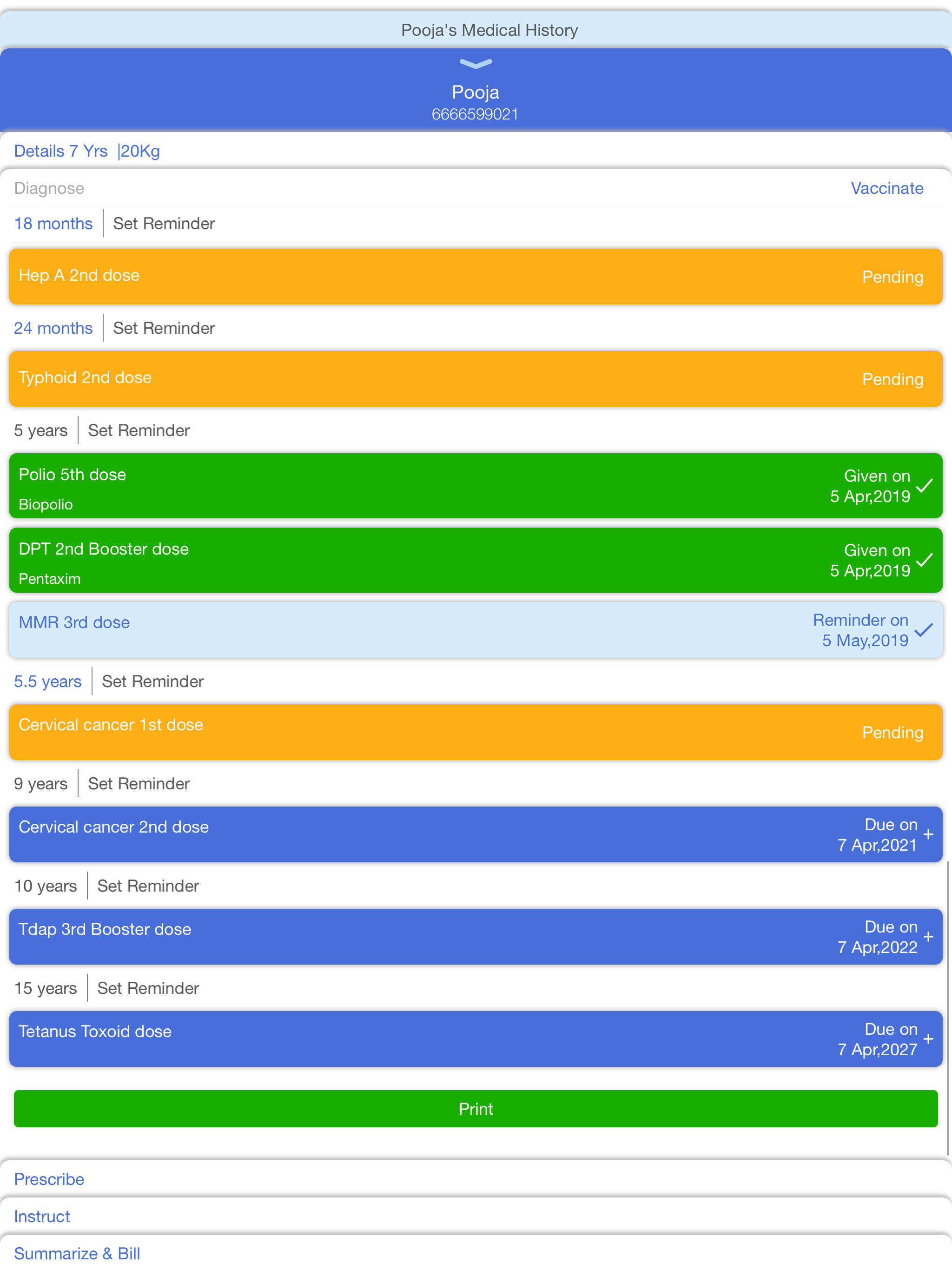Viewport: 952px width, 1270px height.
Task: Tap the checkmark on MMR 3rd dose
Action: coord(923,630)
